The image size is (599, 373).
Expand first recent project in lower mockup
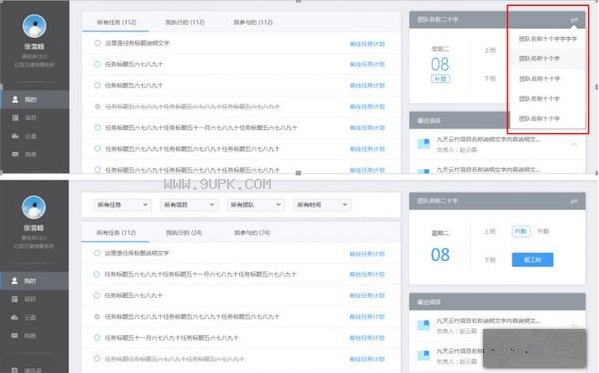coord(574,326)
